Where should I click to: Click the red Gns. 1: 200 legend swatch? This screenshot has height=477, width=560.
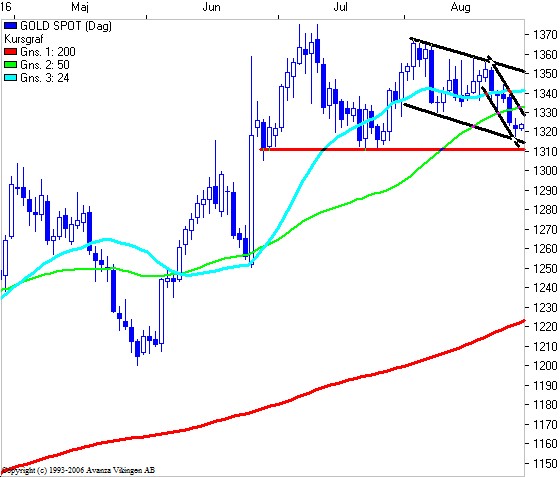click(10, 52)
